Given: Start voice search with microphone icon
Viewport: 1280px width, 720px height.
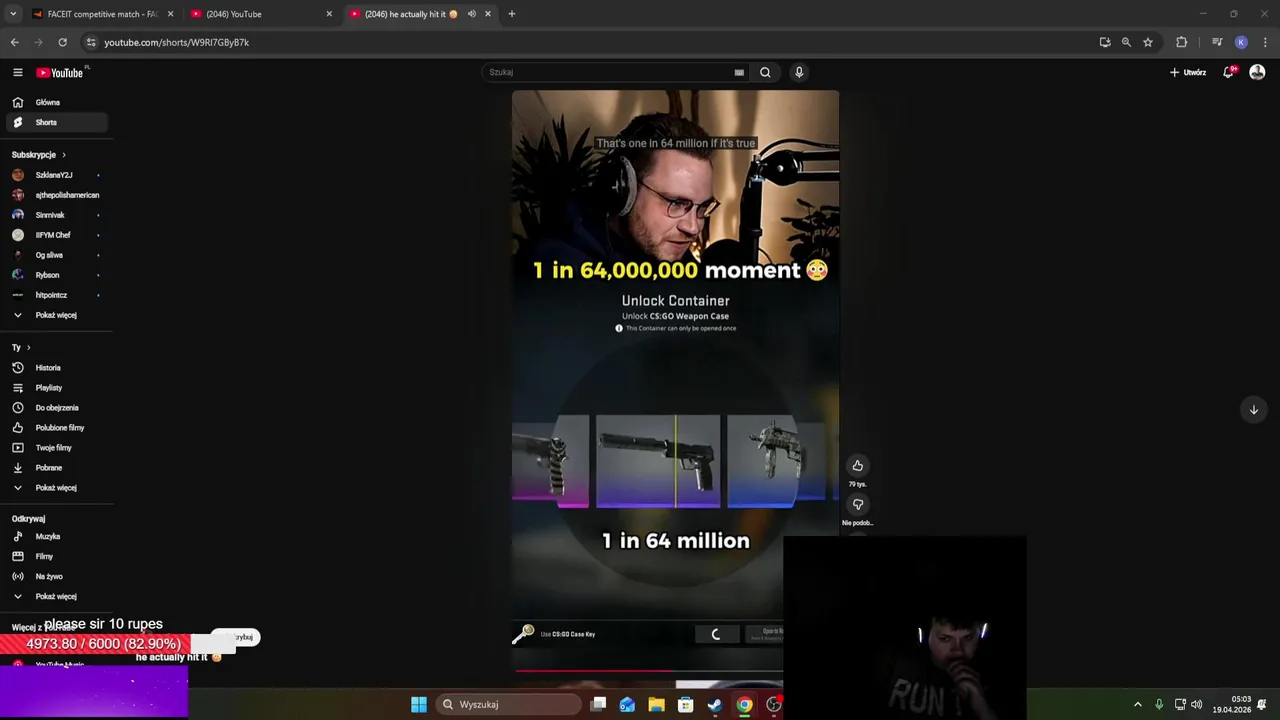Looking at the screenshot, I should click(799, 72).
